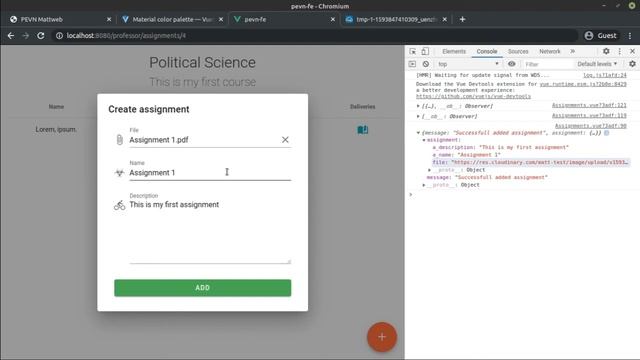Open DevTools settings gear
Viewport: 640px width, 360px height.
point(606,51)
